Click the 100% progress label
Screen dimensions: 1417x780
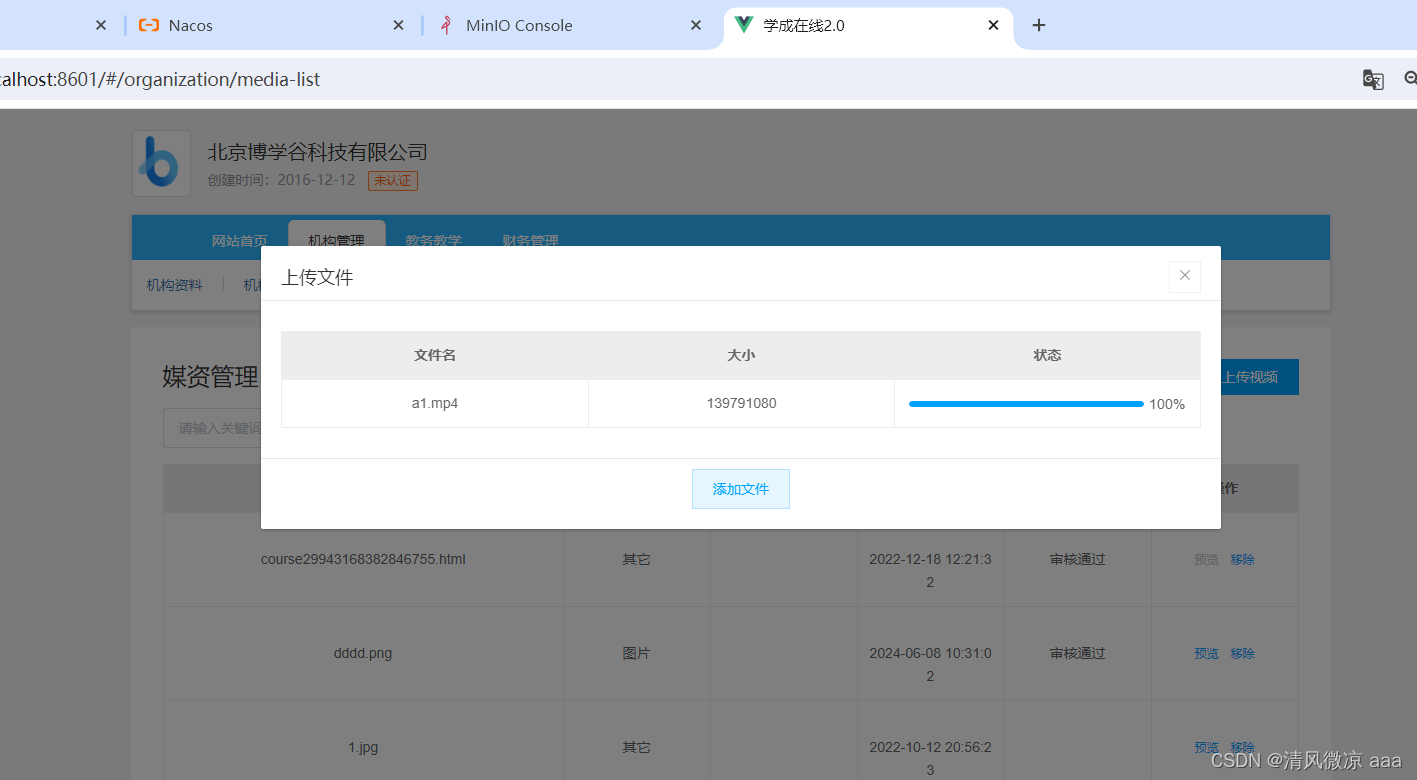pyautogui.click(x=1167, y=404)
